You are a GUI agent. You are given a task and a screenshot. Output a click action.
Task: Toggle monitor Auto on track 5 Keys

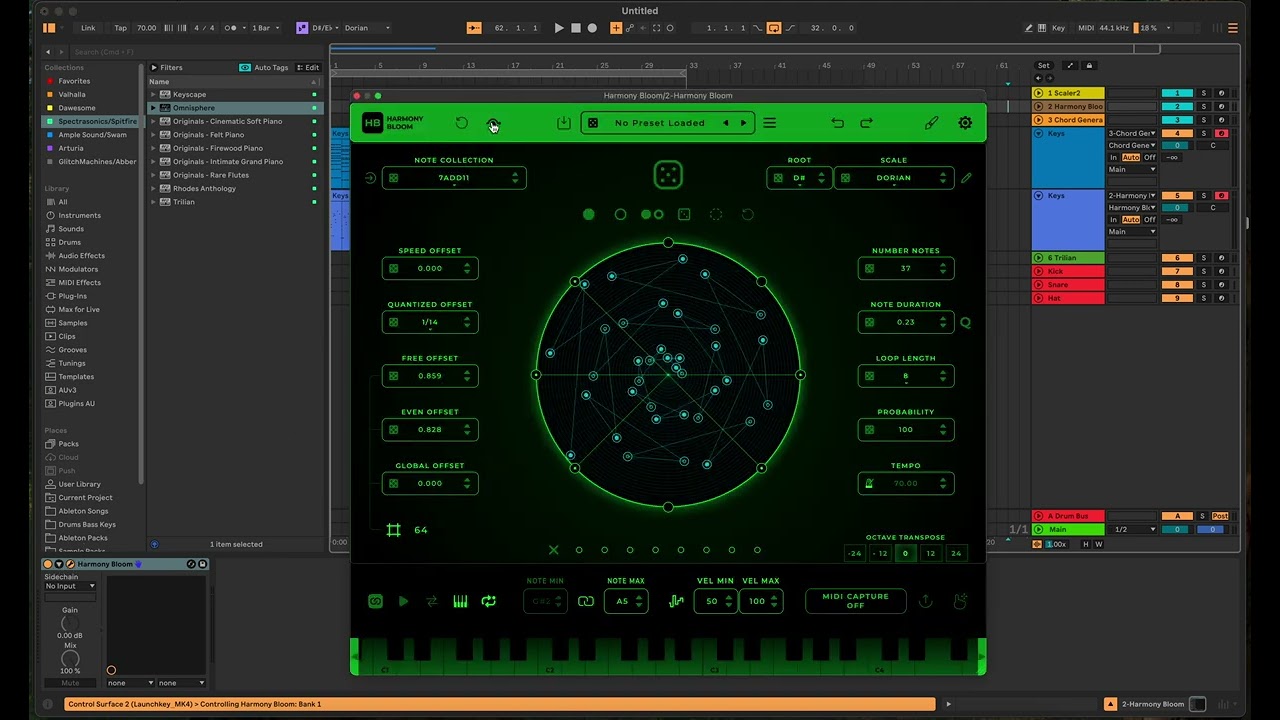point(1131,220)
